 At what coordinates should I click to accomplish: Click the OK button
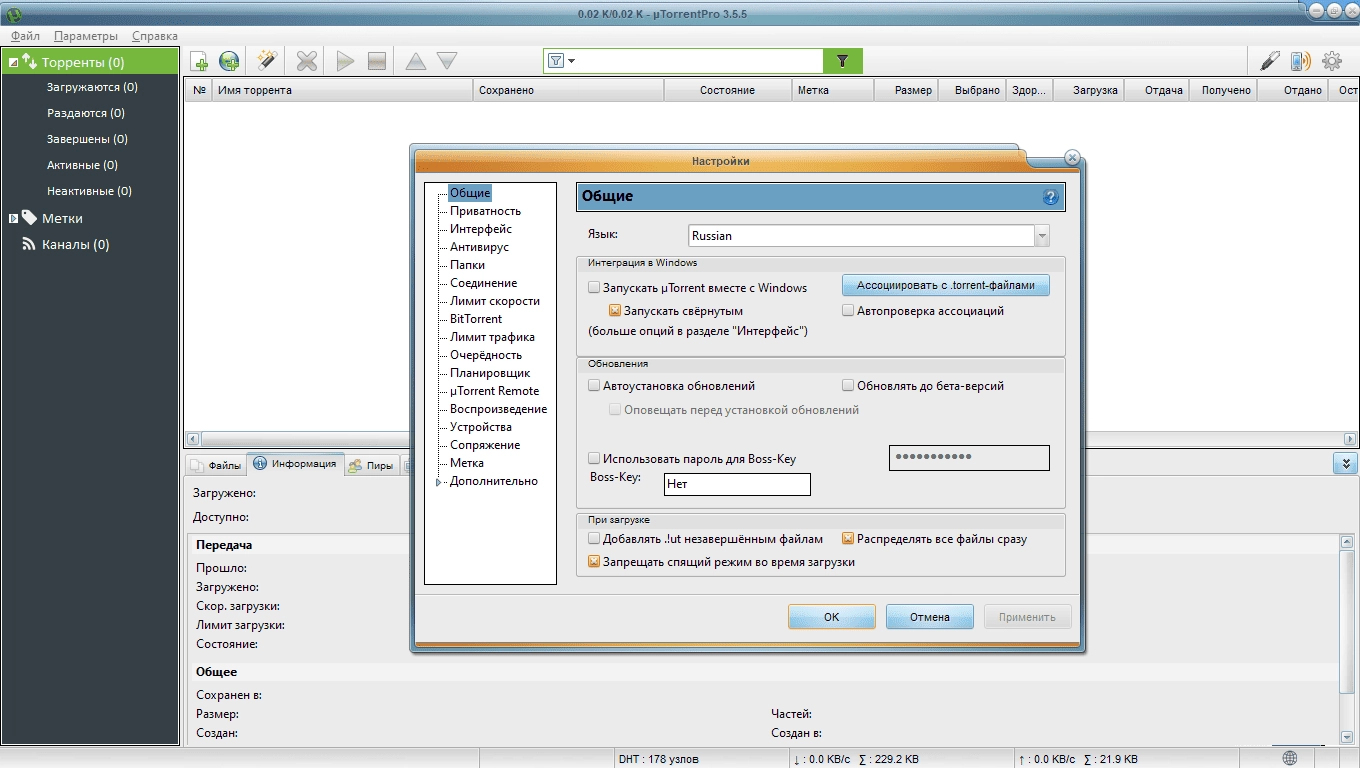coord(831,617)
